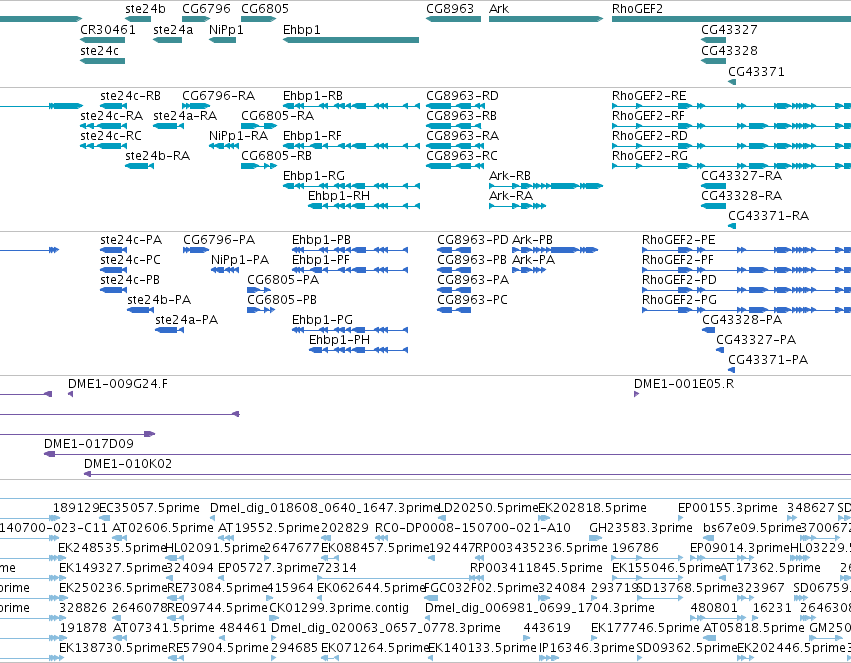Select transcript CG6796-RA label
Screen dimensions: 851x663
click(x=218, y=95)
